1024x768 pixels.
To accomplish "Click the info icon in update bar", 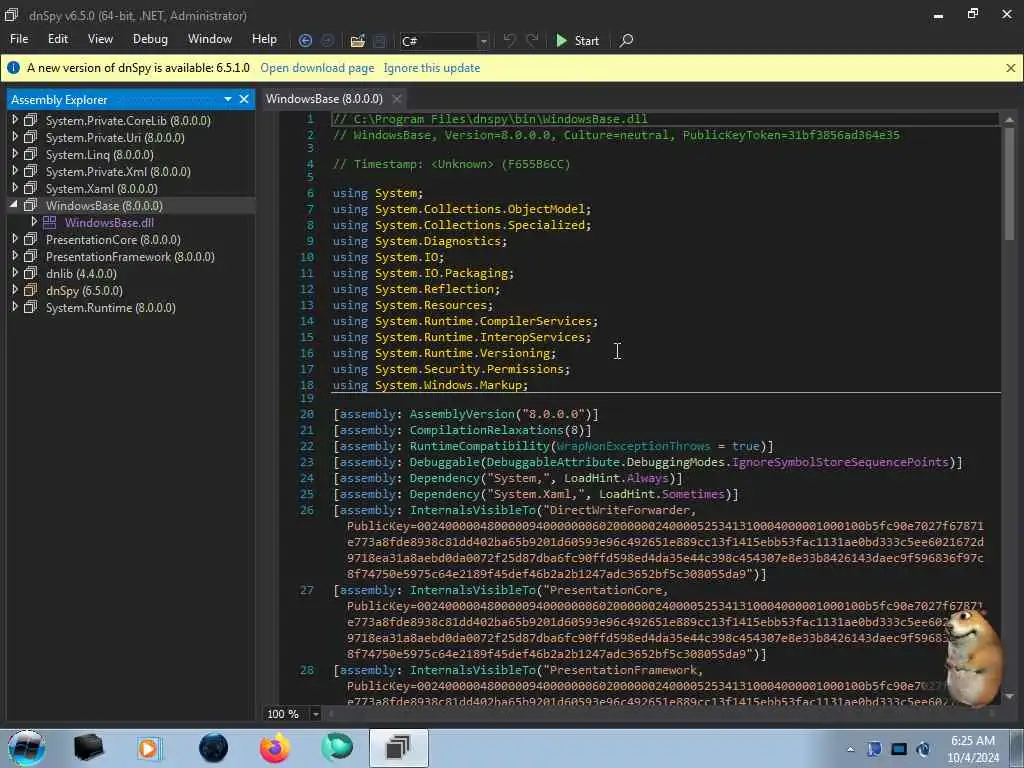I will [13, 68].
